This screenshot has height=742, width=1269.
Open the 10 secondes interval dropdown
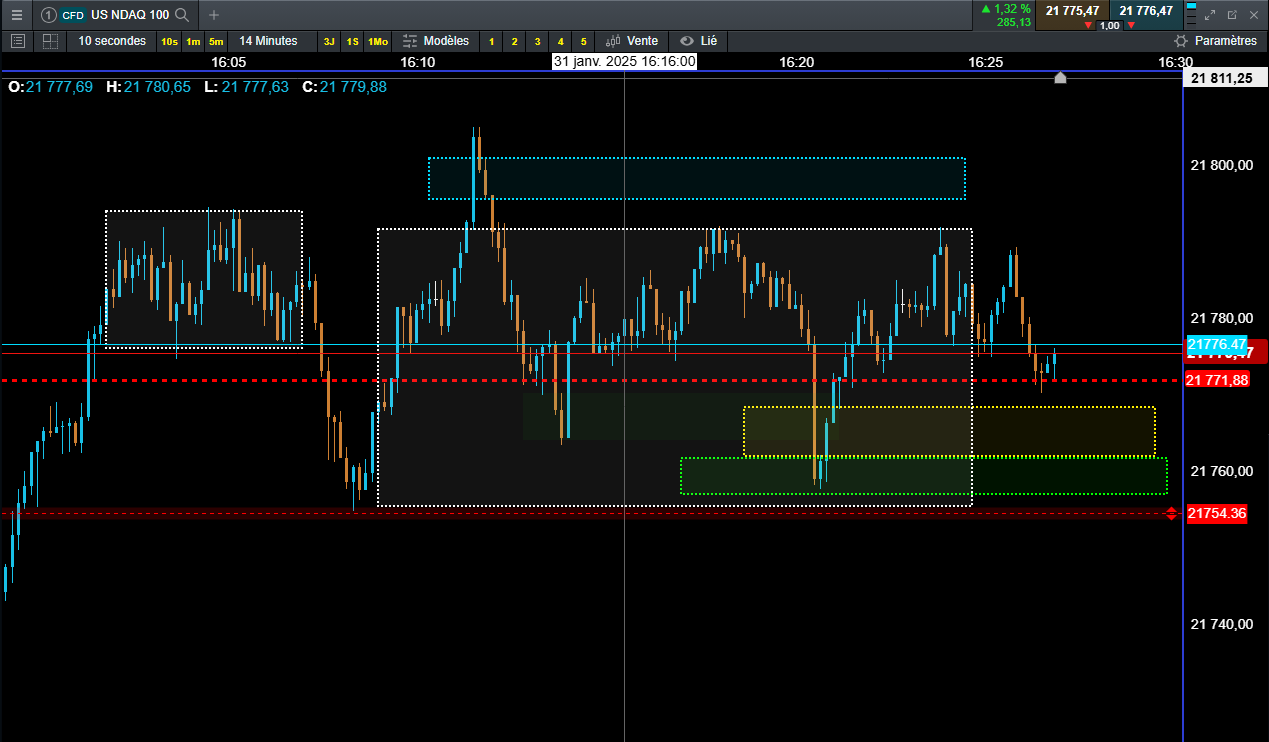[x=112, y=41]
